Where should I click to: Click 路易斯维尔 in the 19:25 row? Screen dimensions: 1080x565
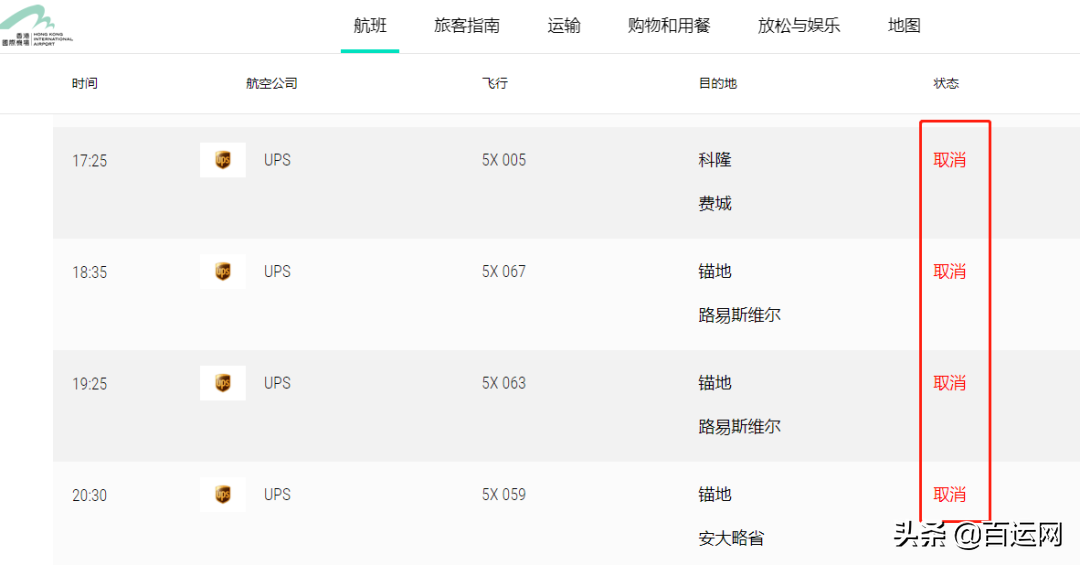tap(739, 427)
